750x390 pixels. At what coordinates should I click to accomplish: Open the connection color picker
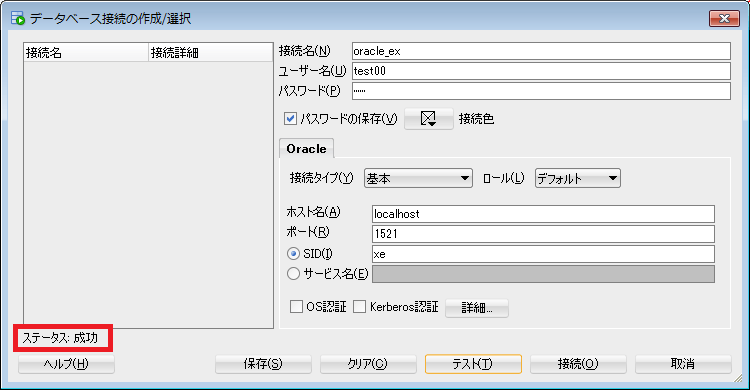429,119
